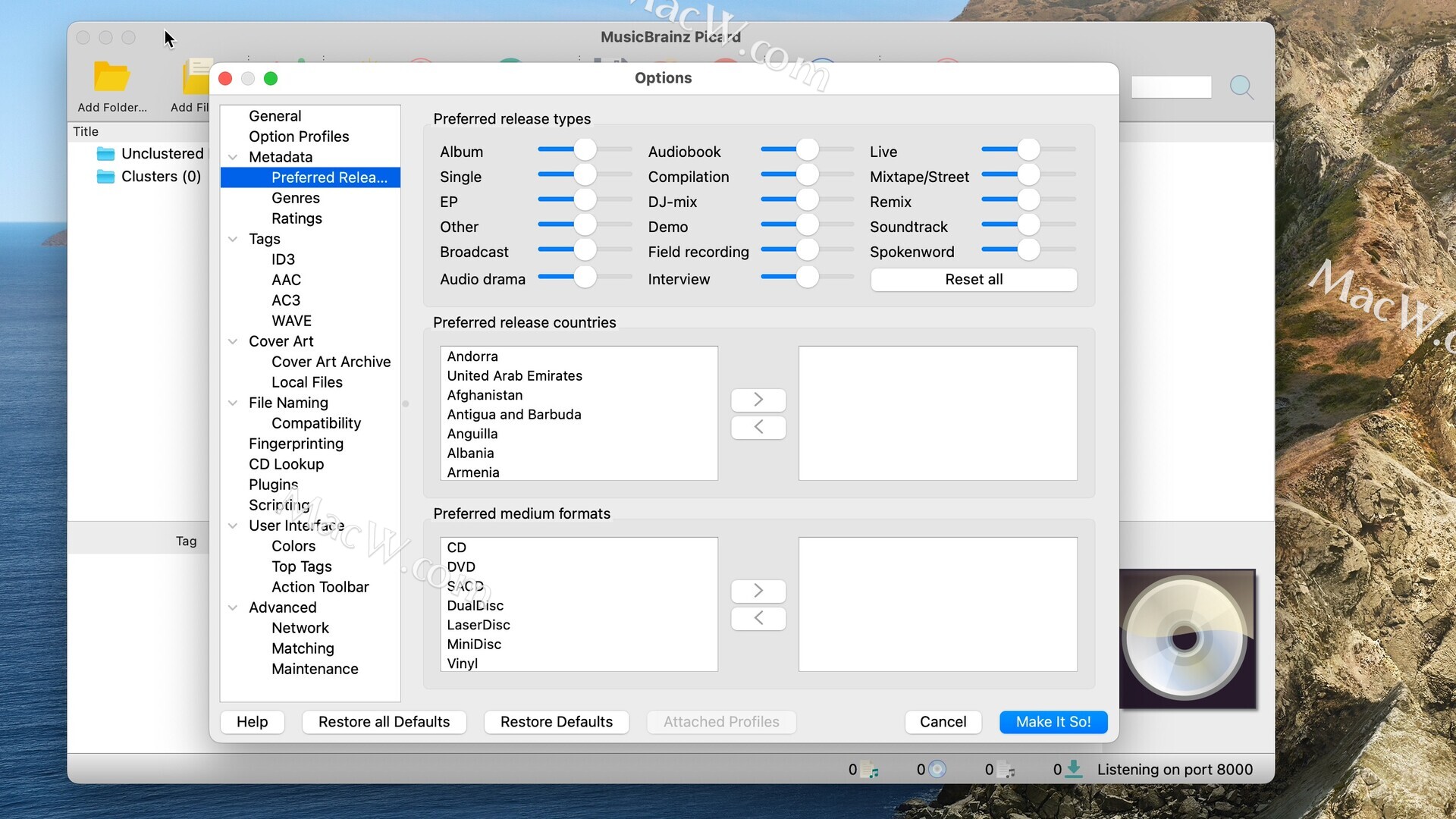Add selected medium format with right arrow
The width and height of the screenshot is (1456, 819).
coord(758,591)
